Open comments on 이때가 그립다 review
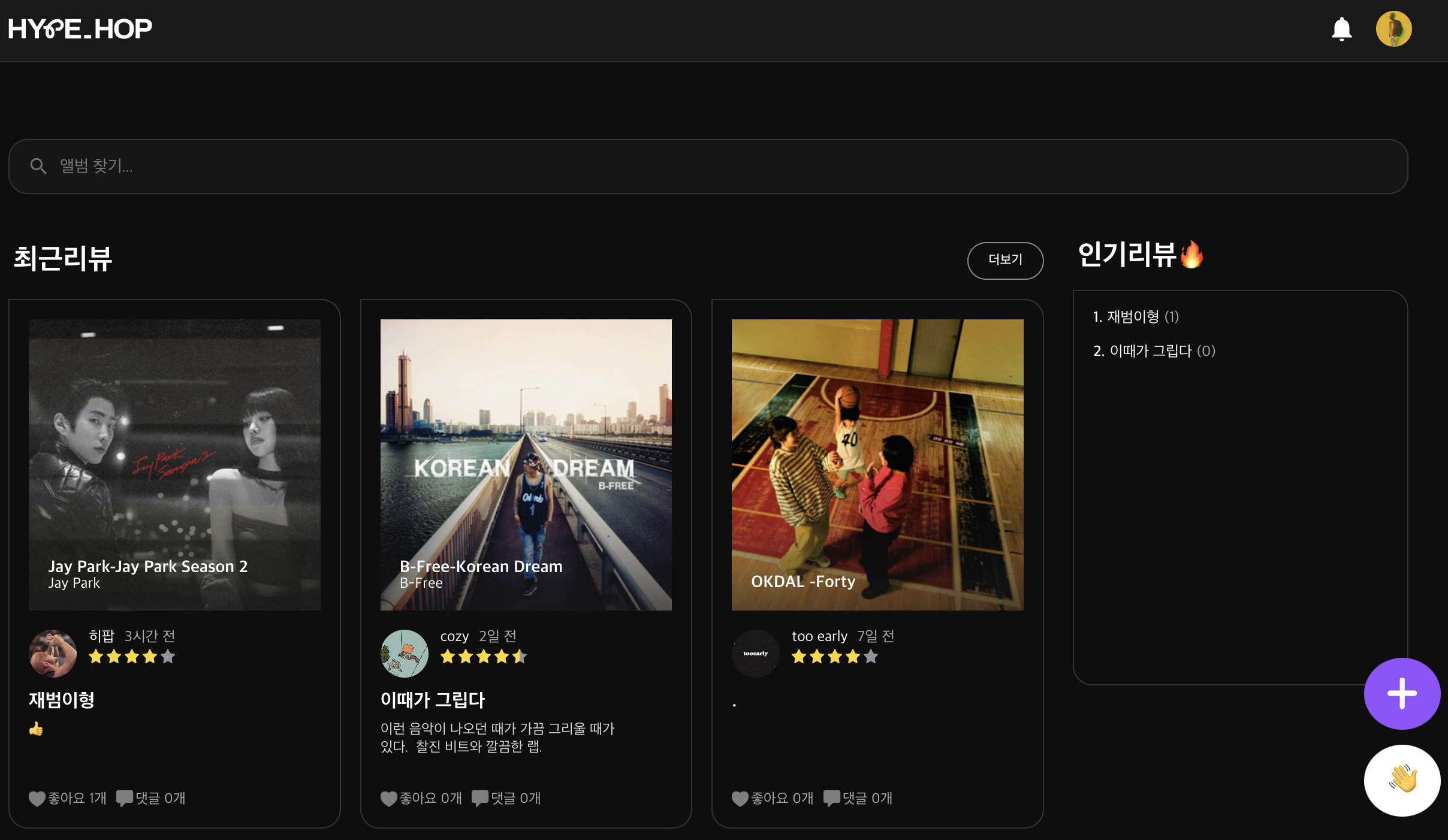This screenshot has width=1448, height=840. [x=506, y=798]
